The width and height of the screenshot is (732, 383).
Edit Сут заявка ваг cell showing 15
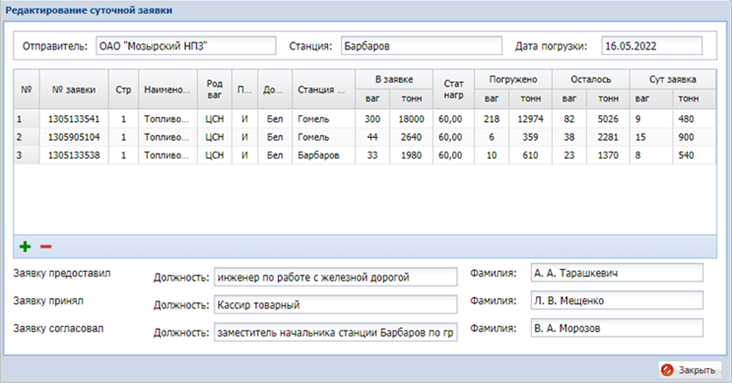[651, 137]
